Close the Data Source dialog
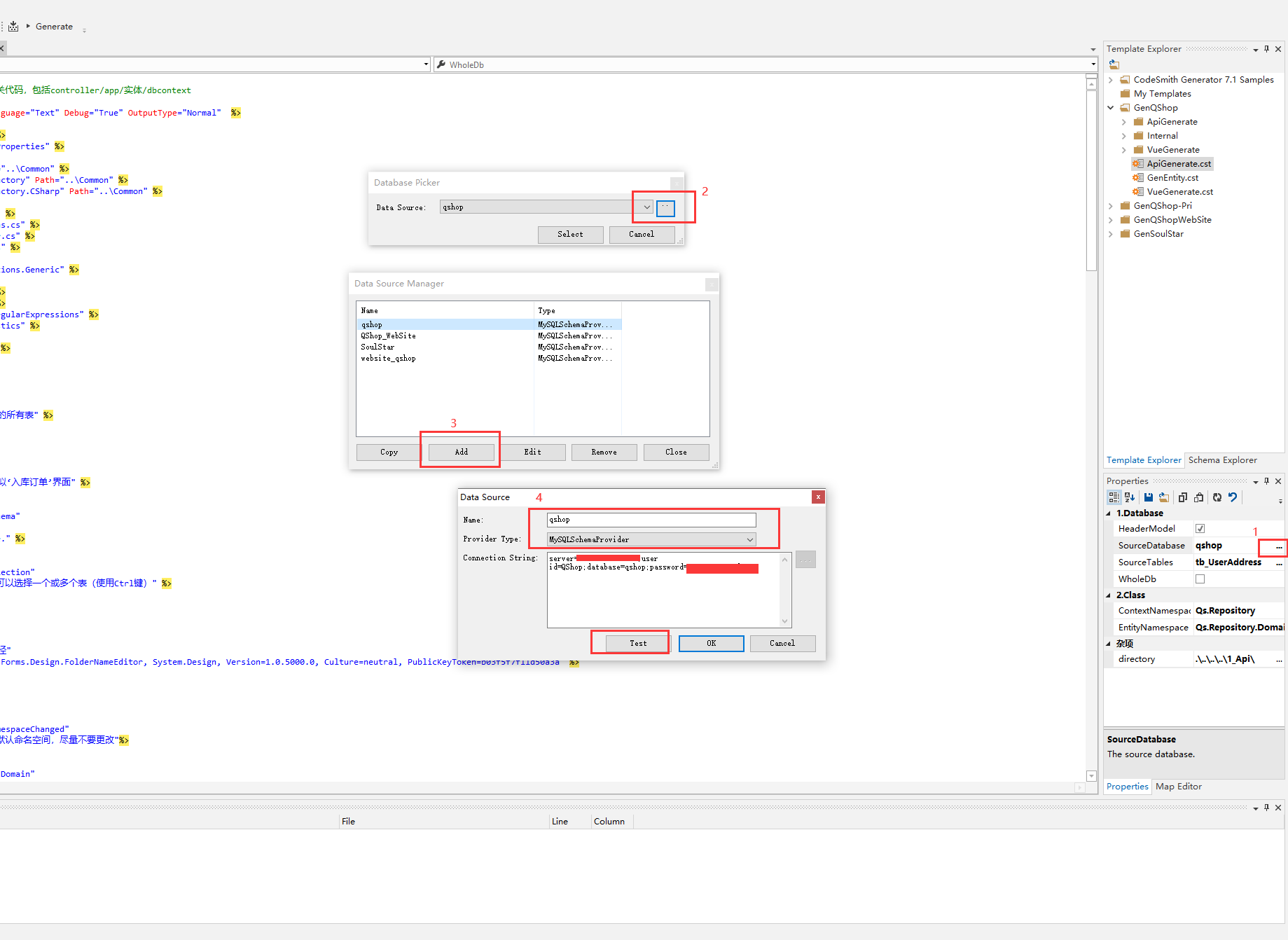 [x=818, y=497]
